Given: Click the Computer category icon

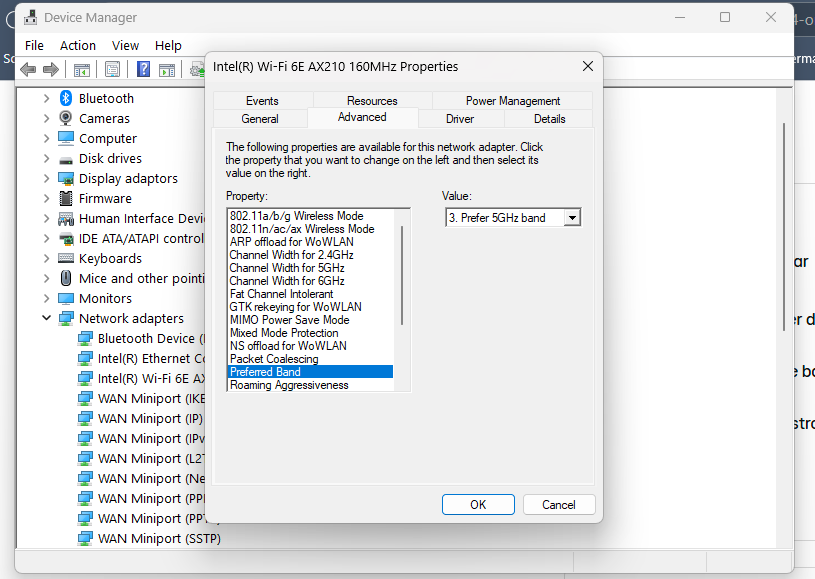Looking at the screenshot, I should click(66, 138).
